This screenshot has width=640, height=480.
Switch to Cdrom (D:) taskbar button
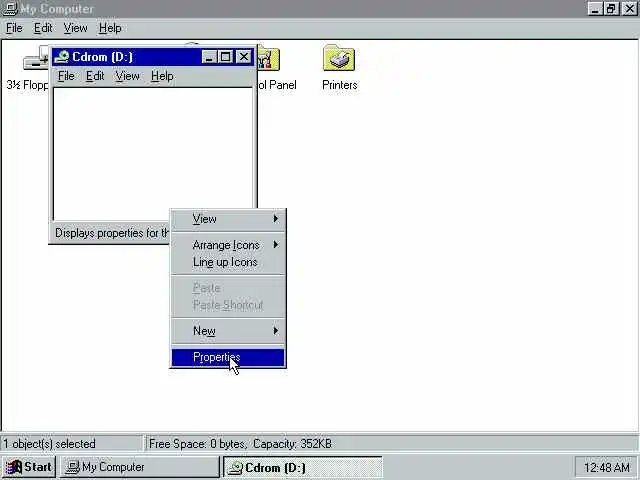tap(302, 467)
